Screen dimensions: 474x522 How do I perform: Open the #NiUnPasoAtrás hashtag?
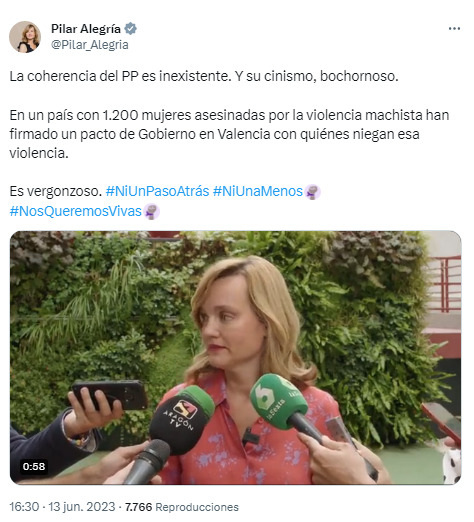point(157,192)
